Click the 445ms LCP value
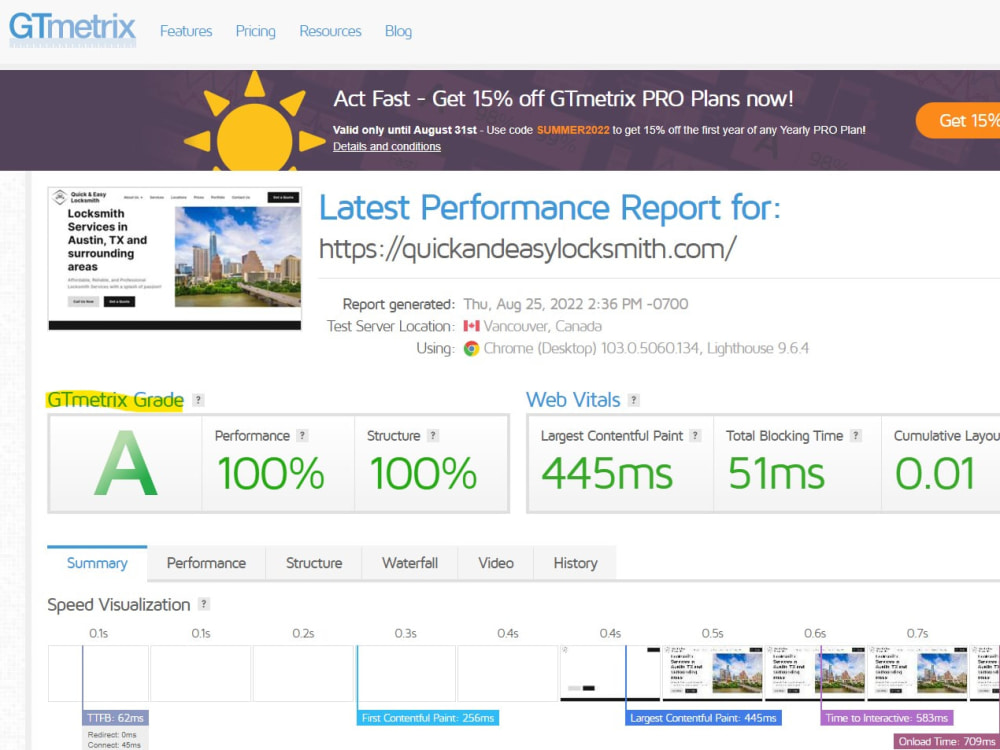This screenshot has width=1000, height=750. (607, 474)
